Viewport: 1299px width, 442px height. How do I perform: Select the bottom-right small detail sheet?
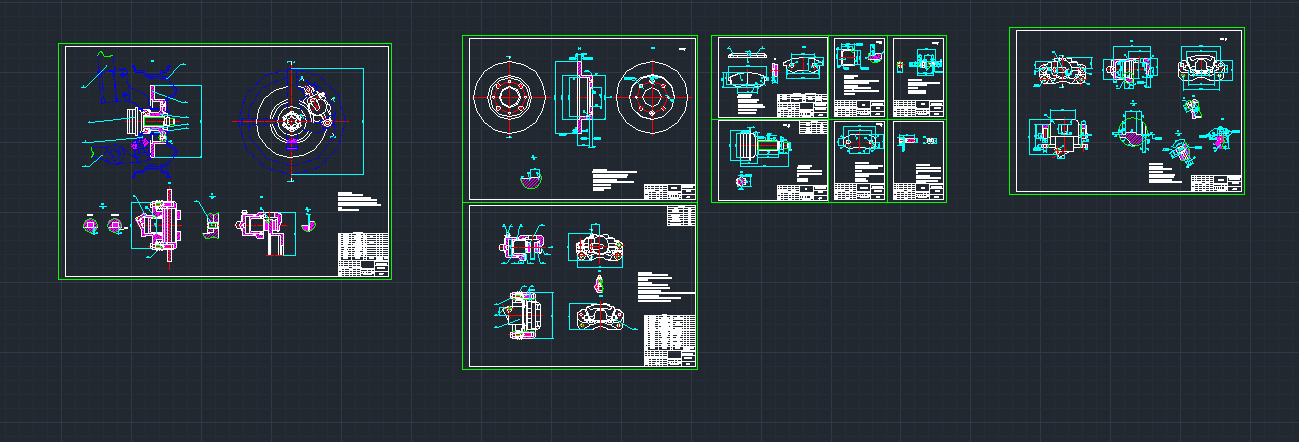(918, 161)
